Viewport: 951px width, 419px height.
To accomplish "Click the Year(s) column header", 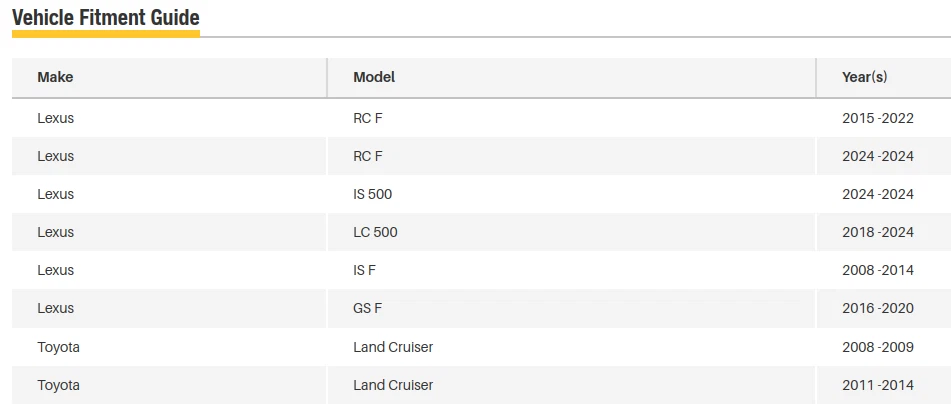I will 865,77.
